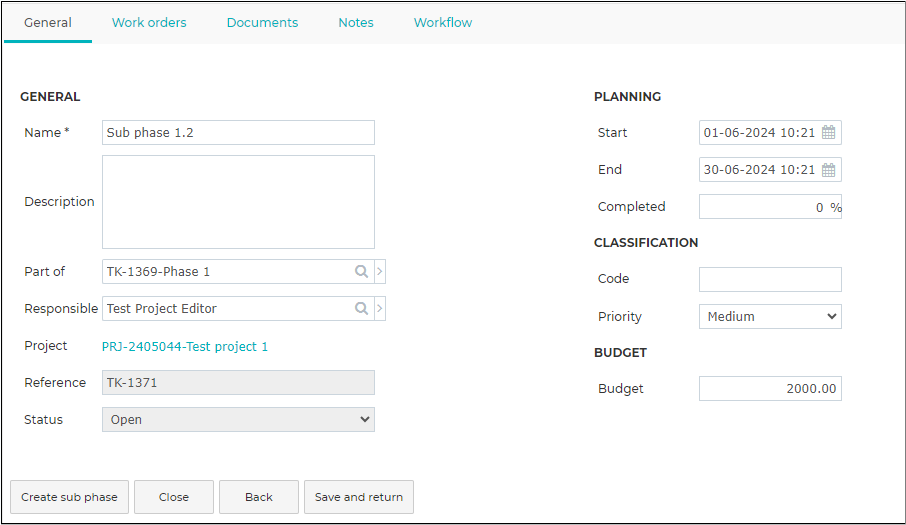
Task: Open the Documents tab
Action: pos(262,23)
